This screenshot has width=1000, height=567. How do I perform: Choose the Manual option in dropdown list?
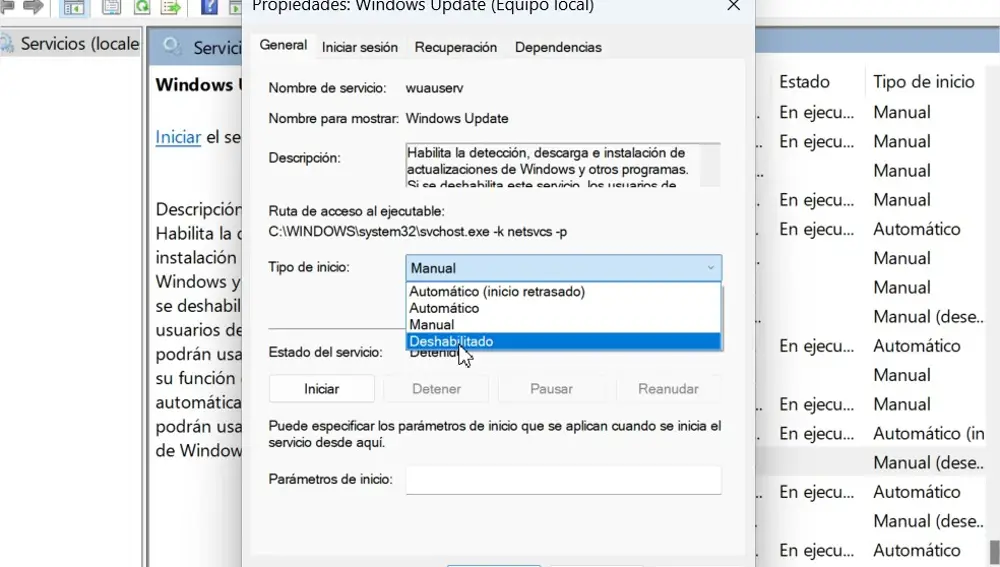tap(563, 325)
